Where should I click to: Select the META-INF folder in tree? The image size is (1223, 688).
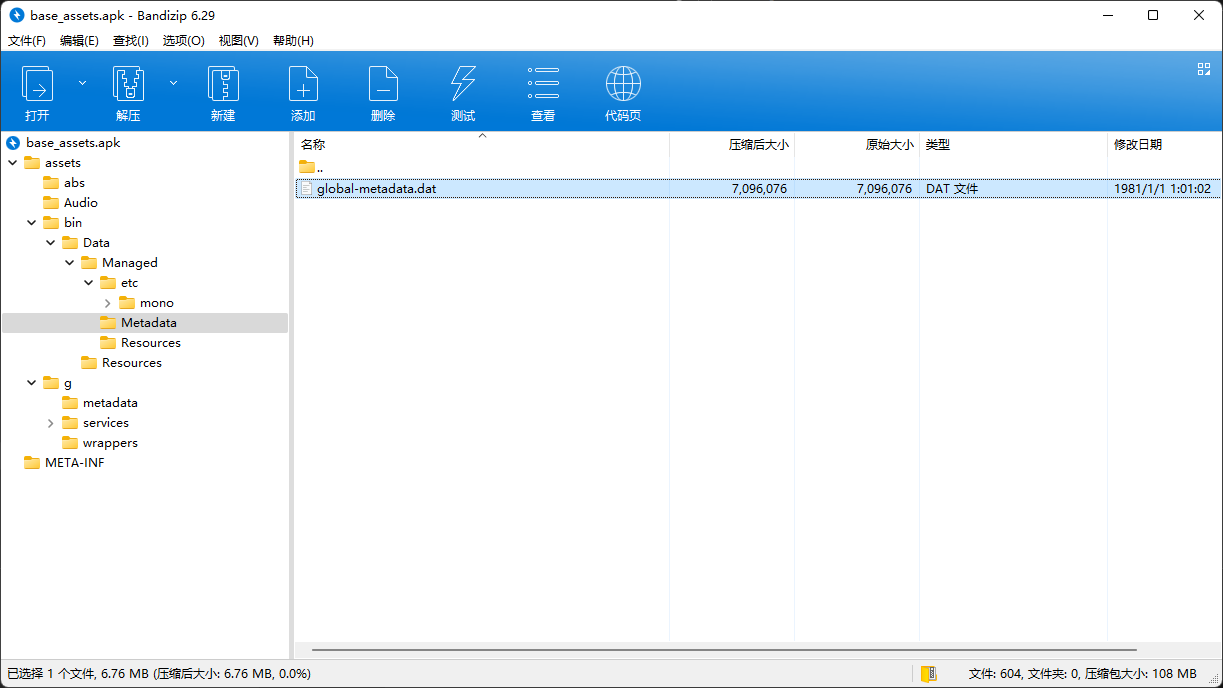[75, 463]
